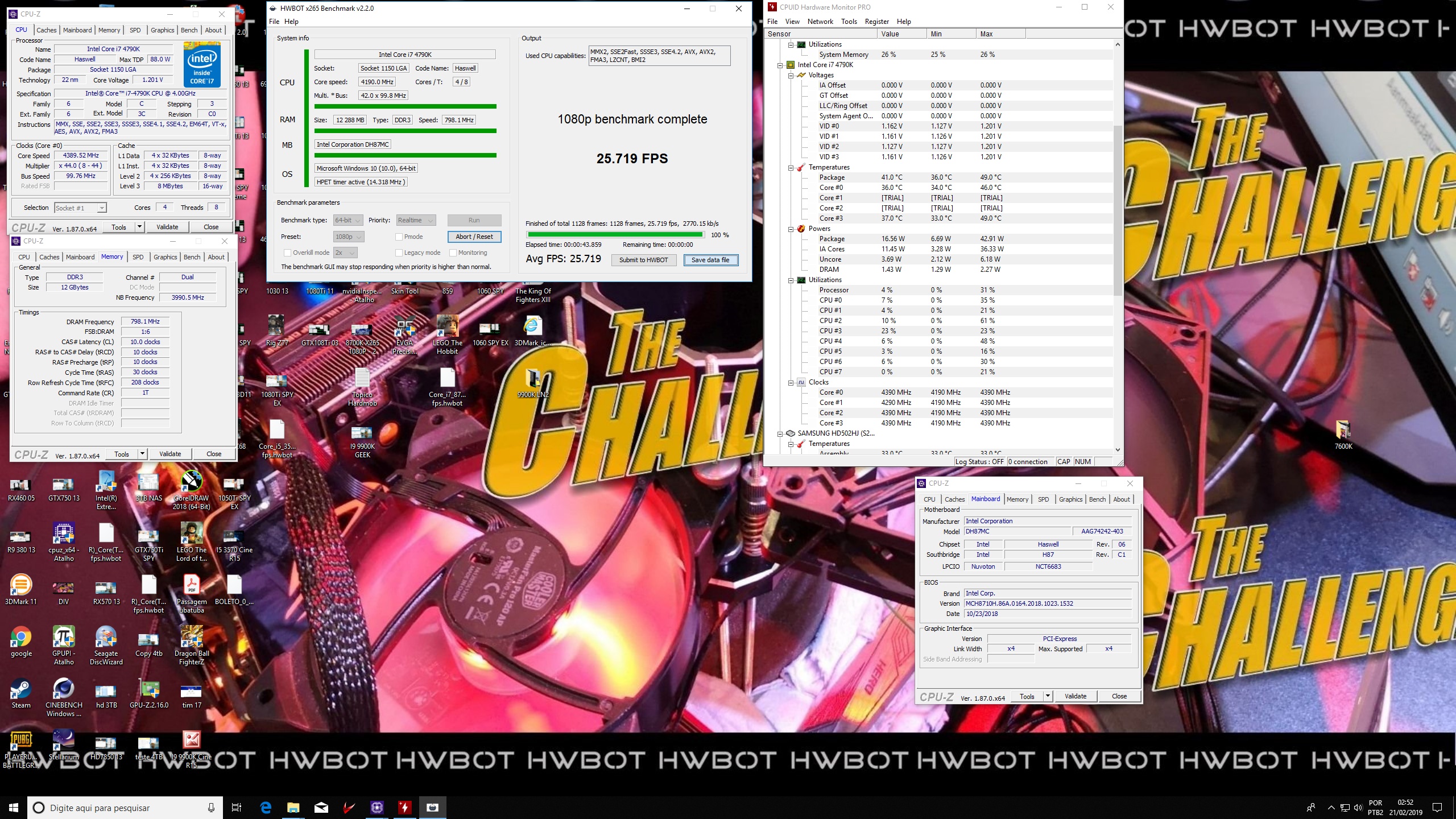Screen dimensions: 1456x819
Task: Launch the Stellarium desktop shortcut
Action: (x=64, y=745)
